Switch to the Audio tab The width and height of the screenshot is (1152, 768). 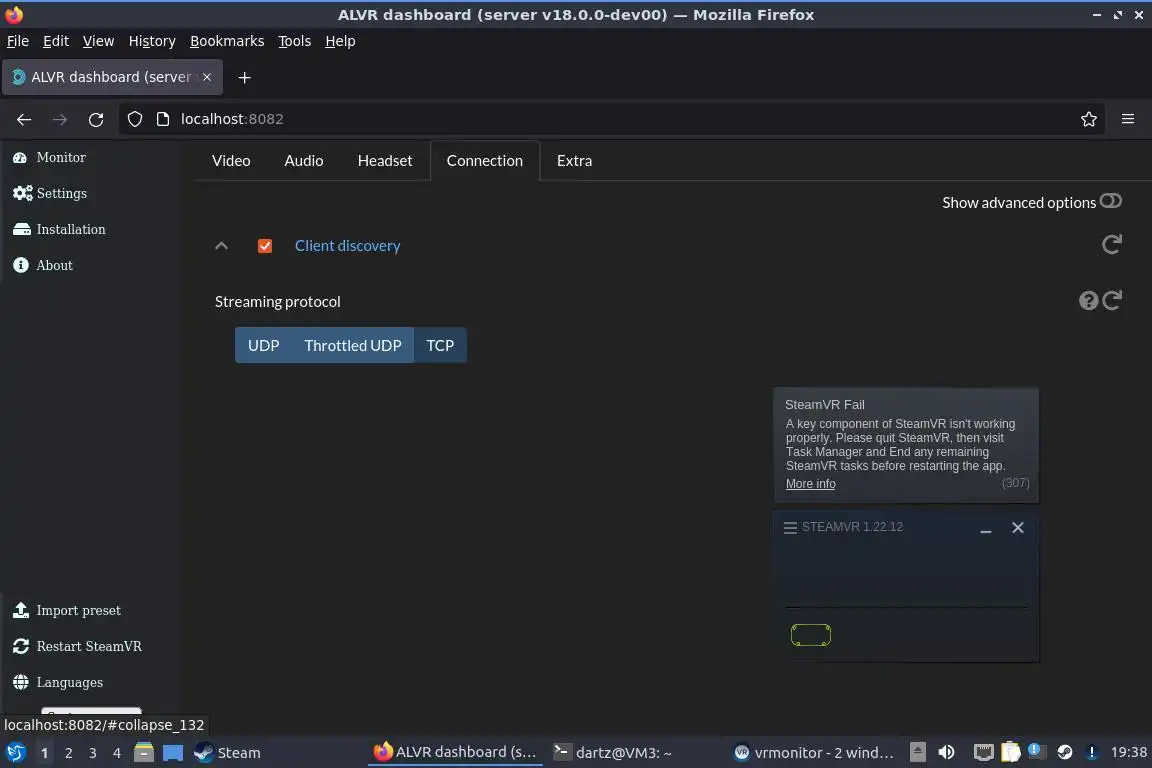coord(303,160)
